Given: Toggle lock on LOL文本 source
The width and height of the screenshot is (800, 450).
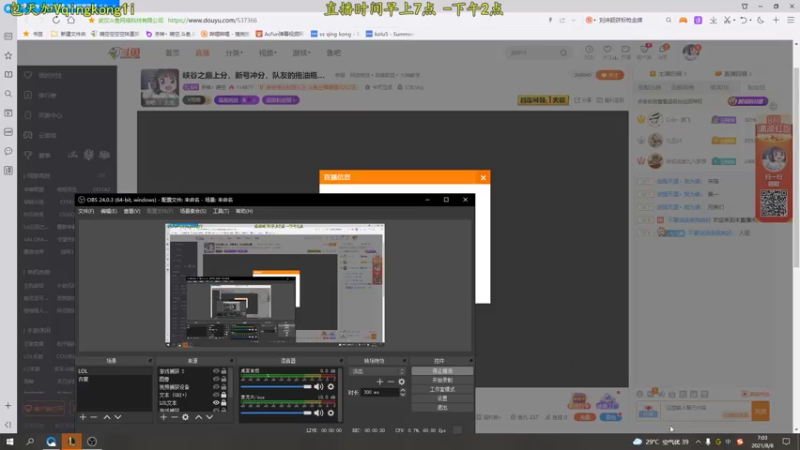Looking at the screenshot, I should [223, 403].
